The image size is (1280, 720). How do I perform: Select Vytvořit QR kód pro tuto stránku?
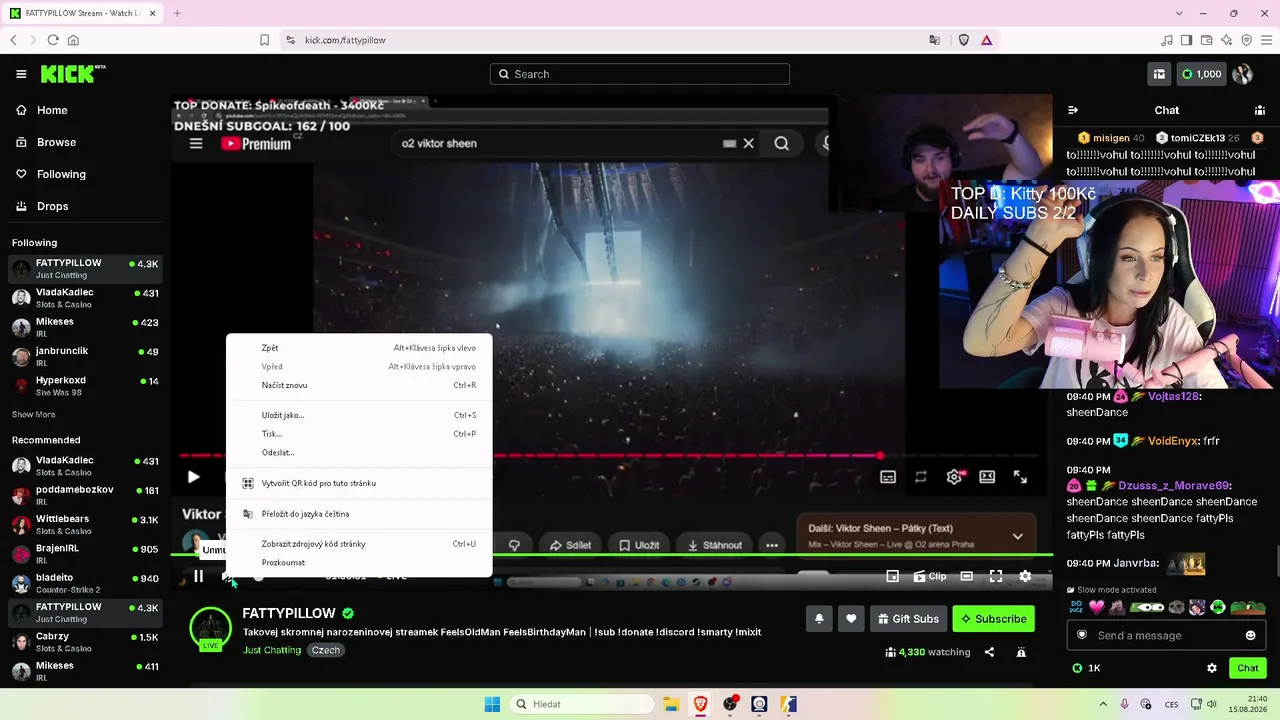(x=359, y=483)
